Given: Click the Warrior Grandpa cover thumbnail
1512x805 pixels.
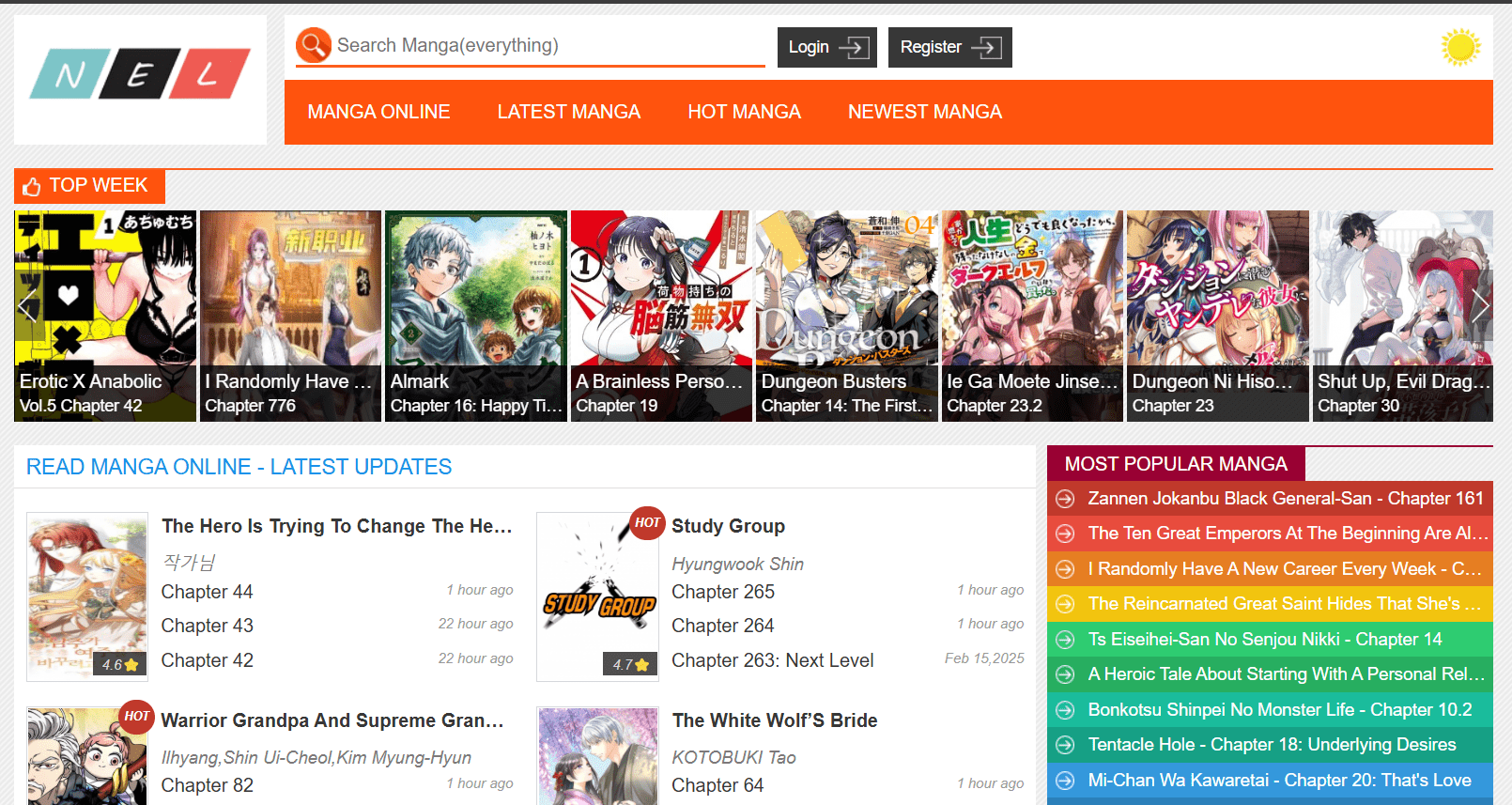Looking at the screenshot, I should [87, 756].
